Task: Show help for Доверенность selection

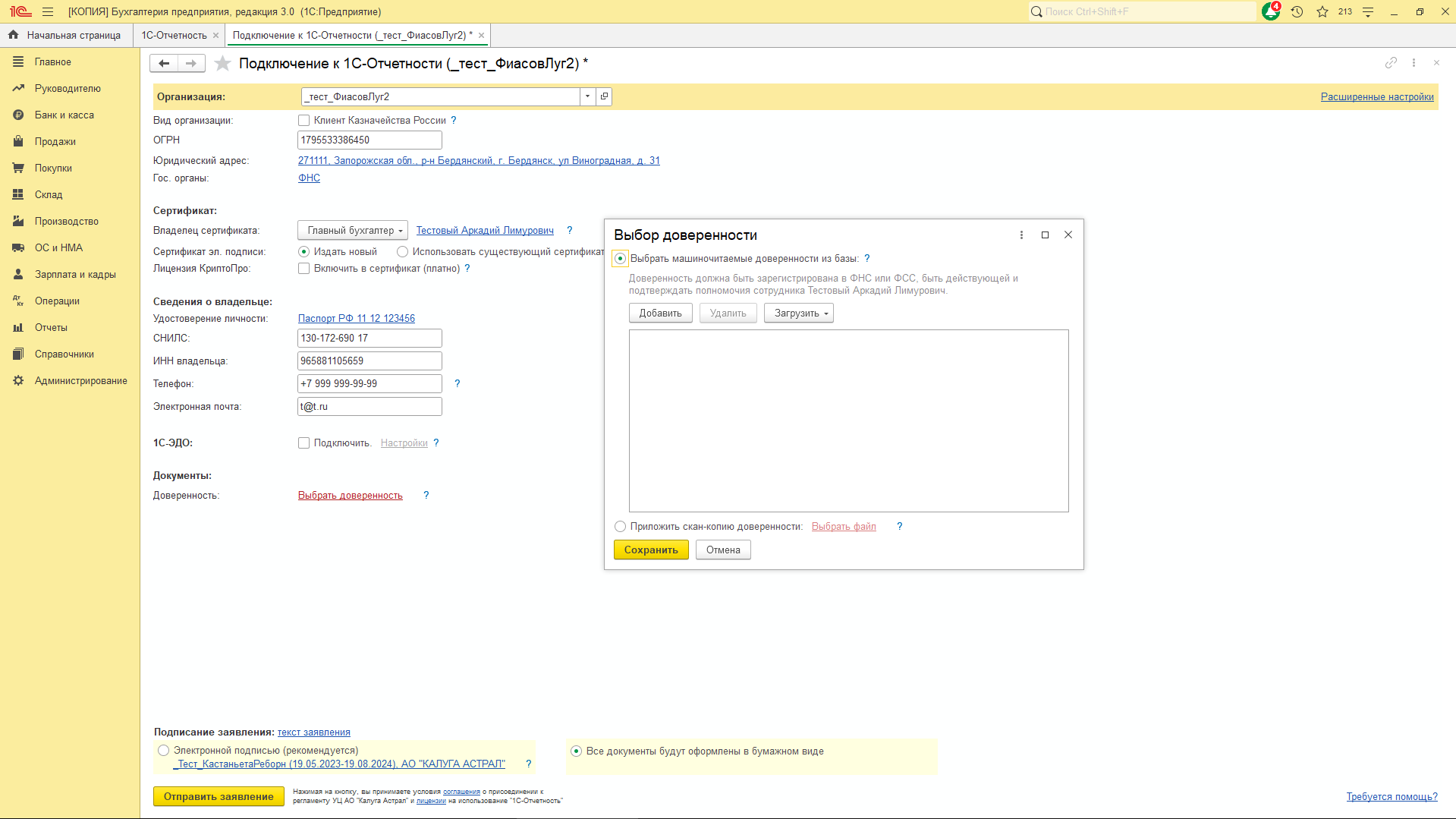Action: (x=426, y=495)
